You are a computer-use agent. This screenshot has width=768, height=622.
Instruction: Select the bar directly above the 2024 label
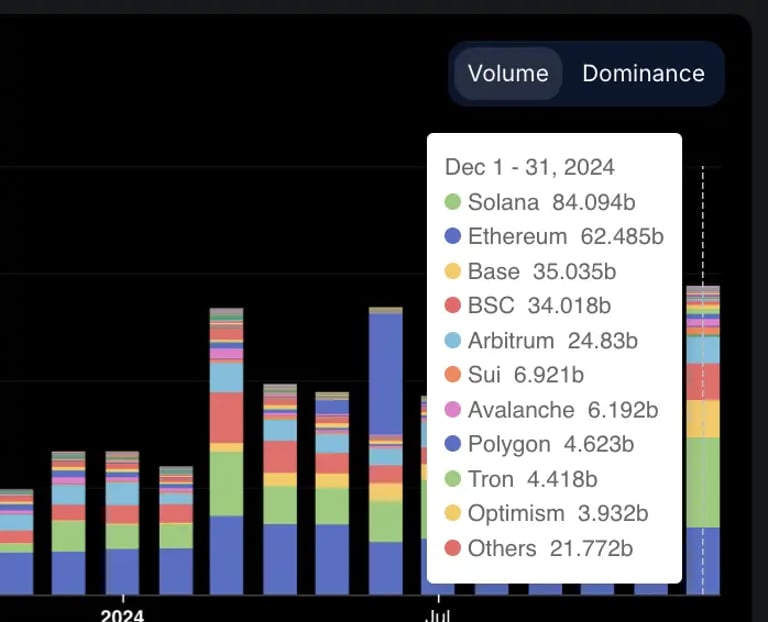(122, 523)
